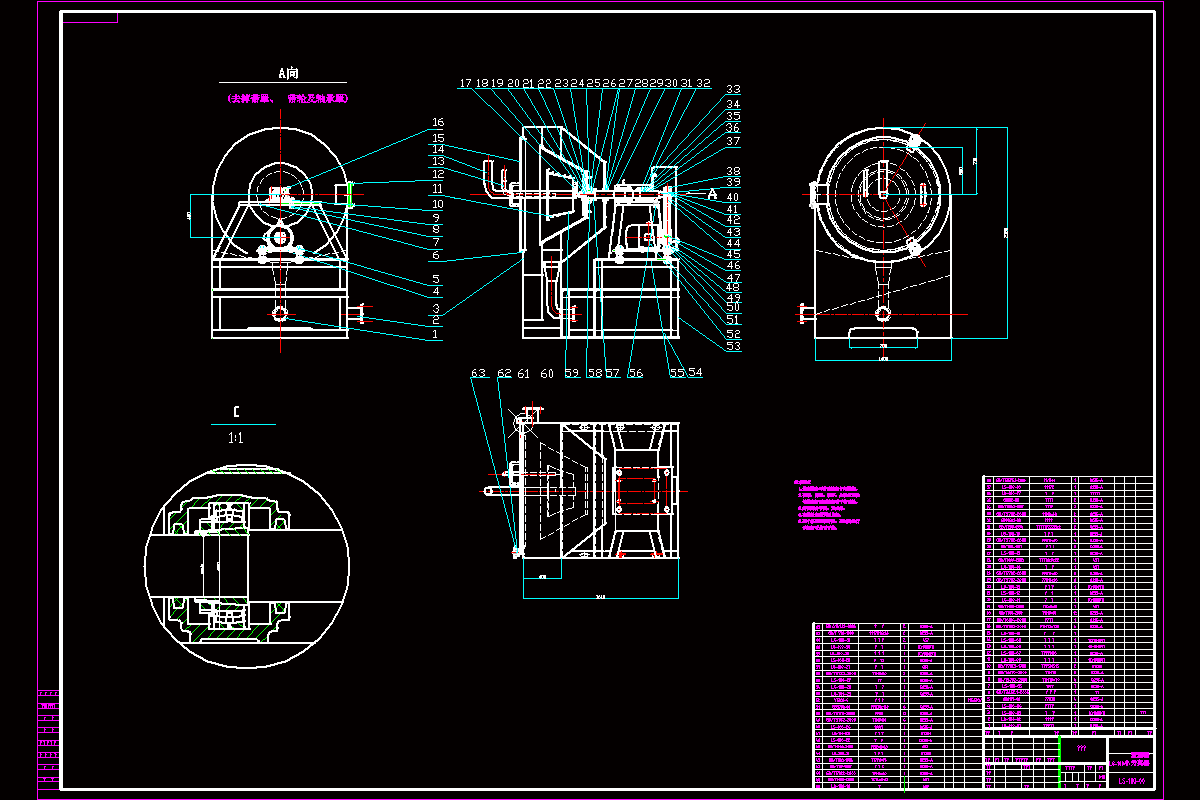
Task: Click part callout number 52
Action: [x=733, y=334]
